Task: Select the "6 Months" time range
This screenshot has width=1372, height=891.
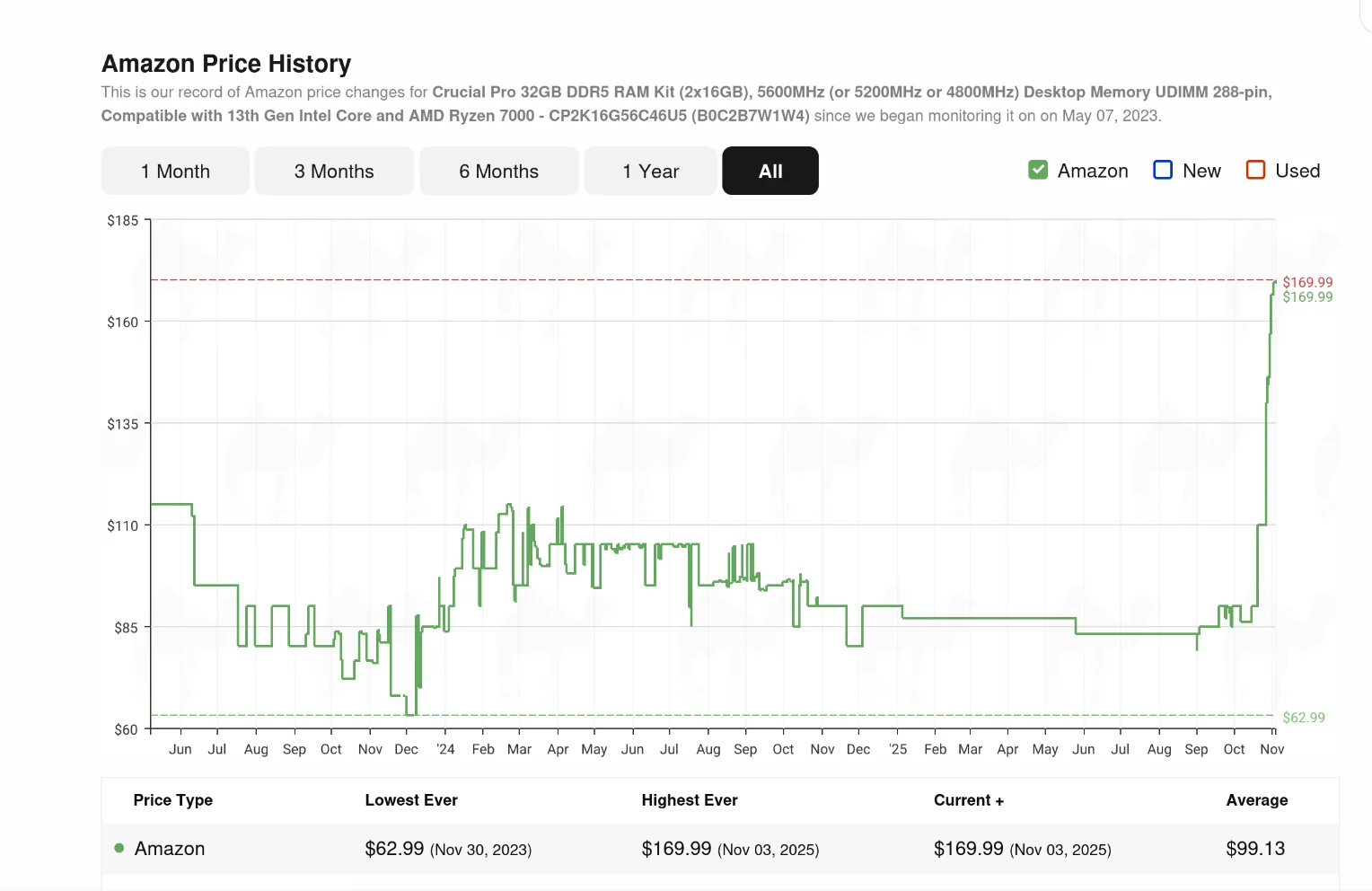Action: (x=498, y=170)
